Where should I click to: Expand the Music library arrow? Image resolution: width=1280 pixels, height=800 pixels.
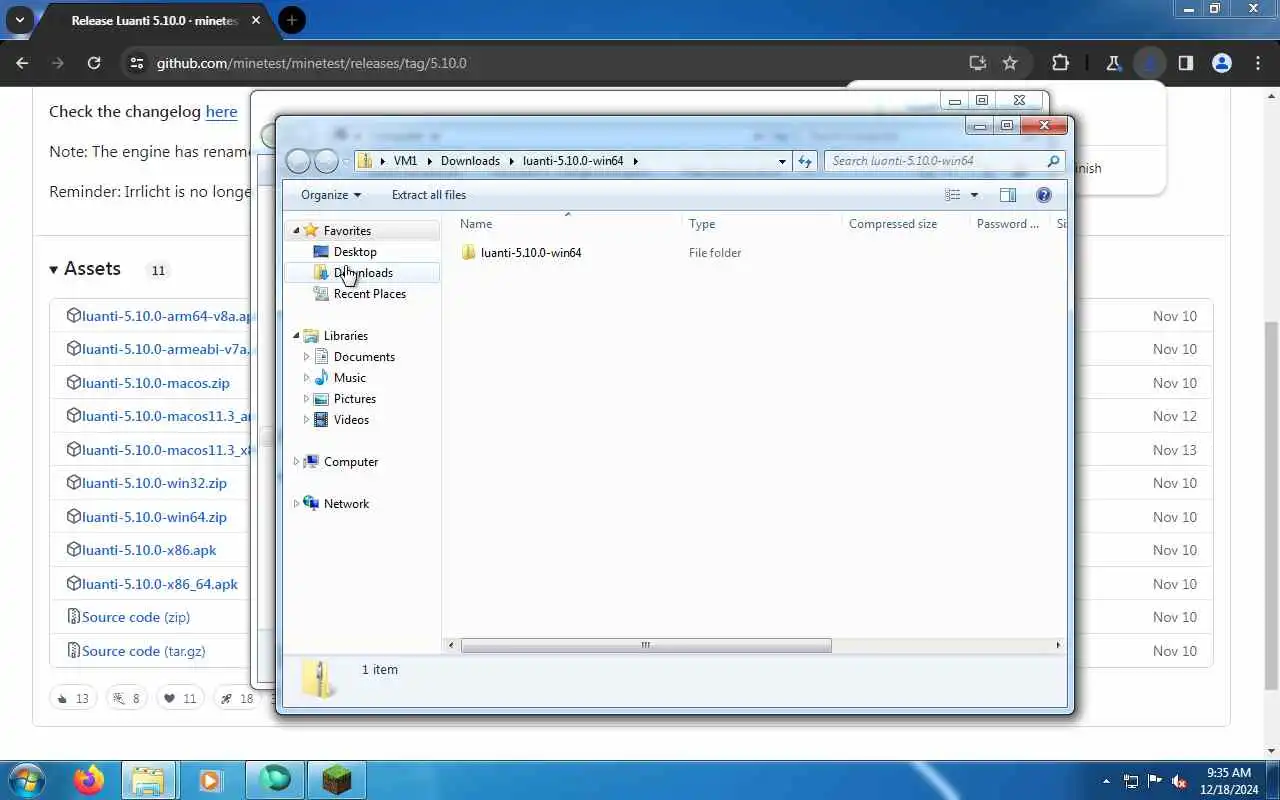pyautogui.click(x=306, y=378)
